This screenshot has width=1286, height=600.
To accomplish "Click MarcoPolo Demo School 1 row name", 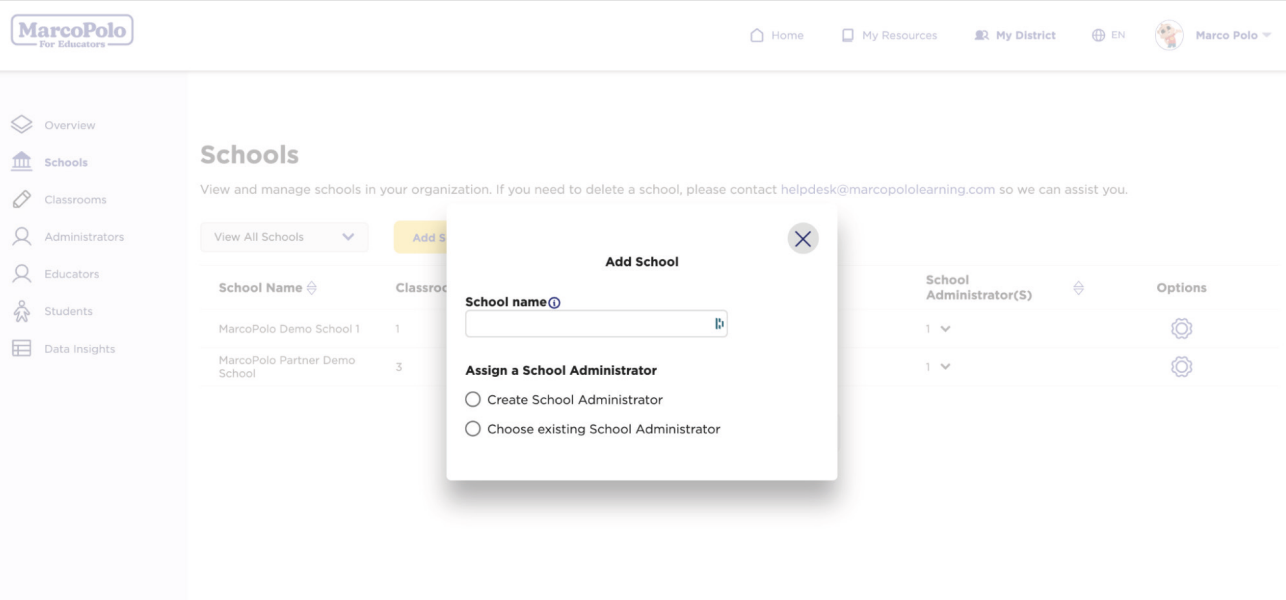I will pos(289,329).
